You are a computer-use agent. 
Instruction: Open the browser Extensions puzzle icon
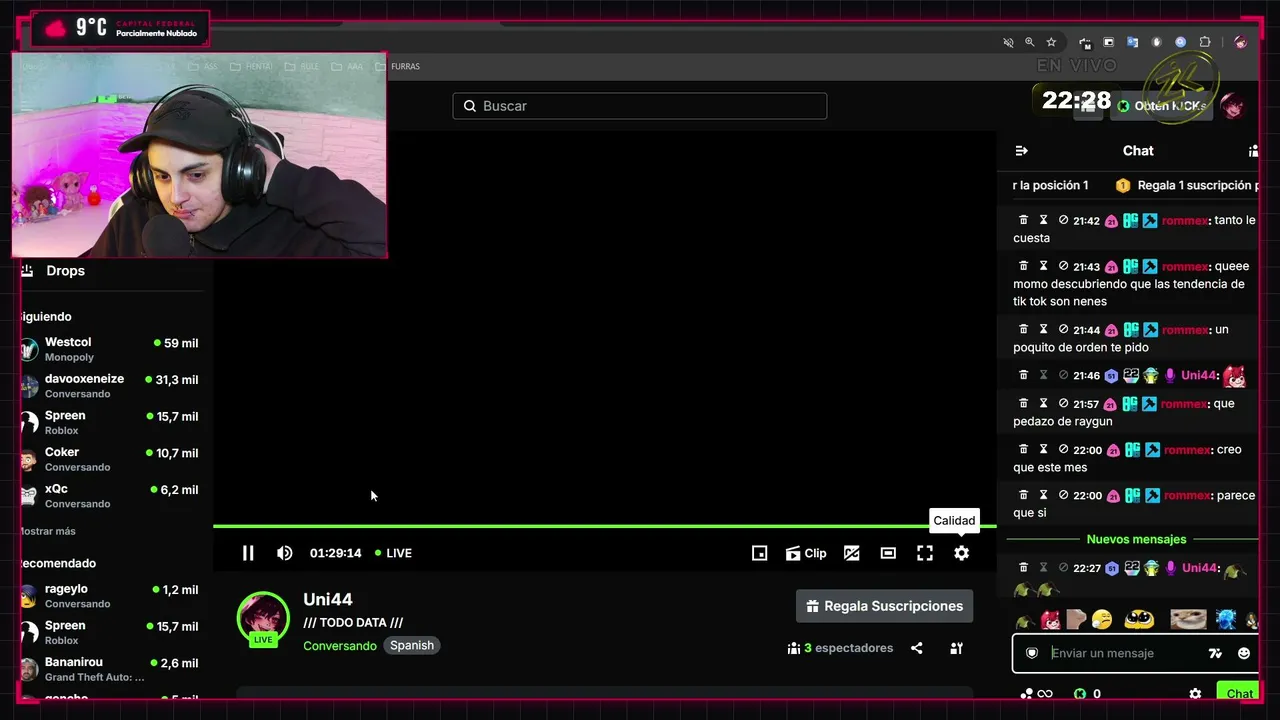(x=1205, y=43)
